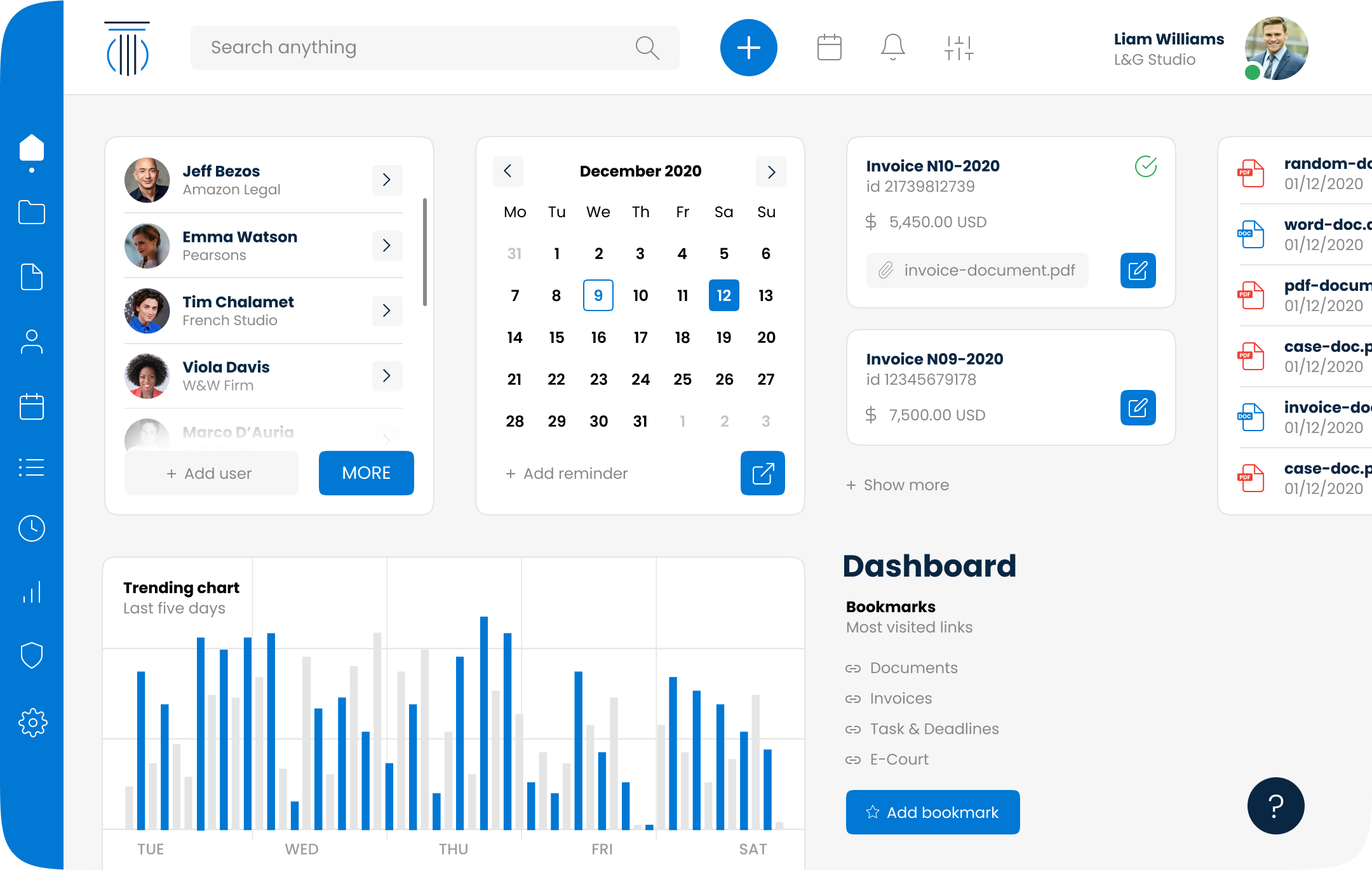
Task: Click the Search anything field
Action: point(419,48)
